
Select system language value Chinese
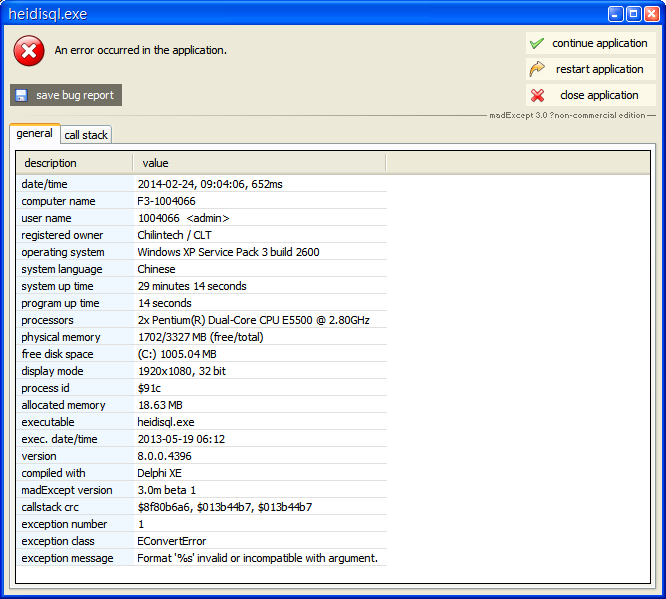pyautogui.click(x=156, y=269)
